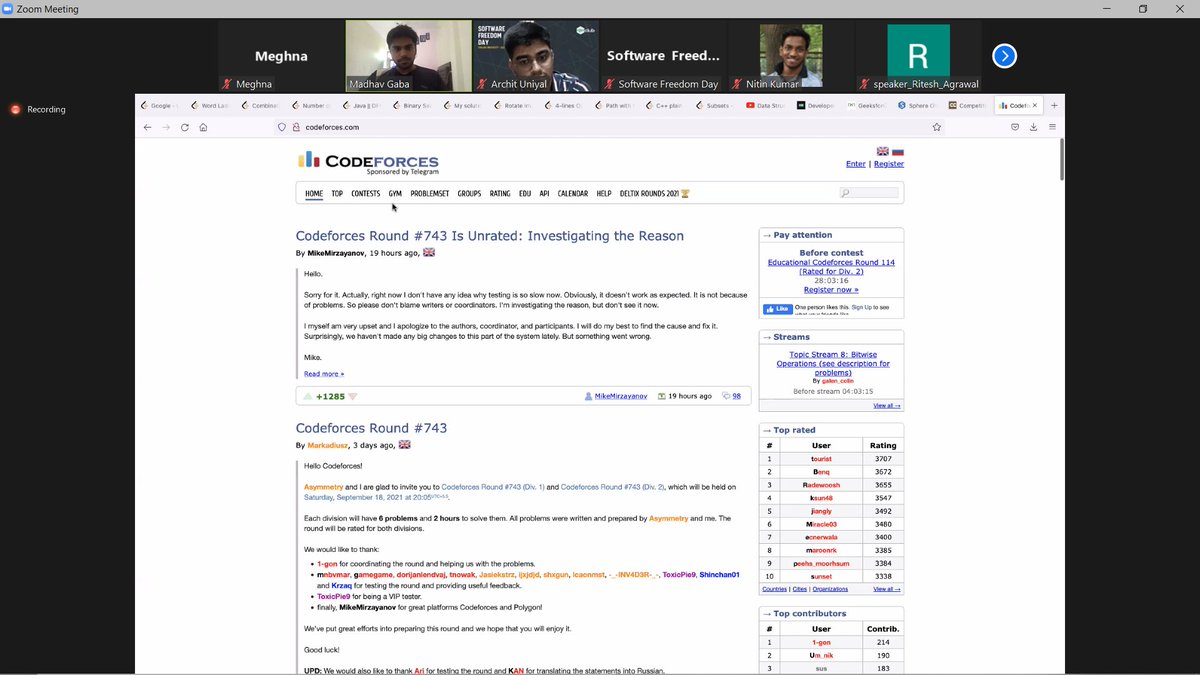This screenshot has width=1200, height=675.
Task: Switch site language to English flag
Action: click(x=883, y=151)
